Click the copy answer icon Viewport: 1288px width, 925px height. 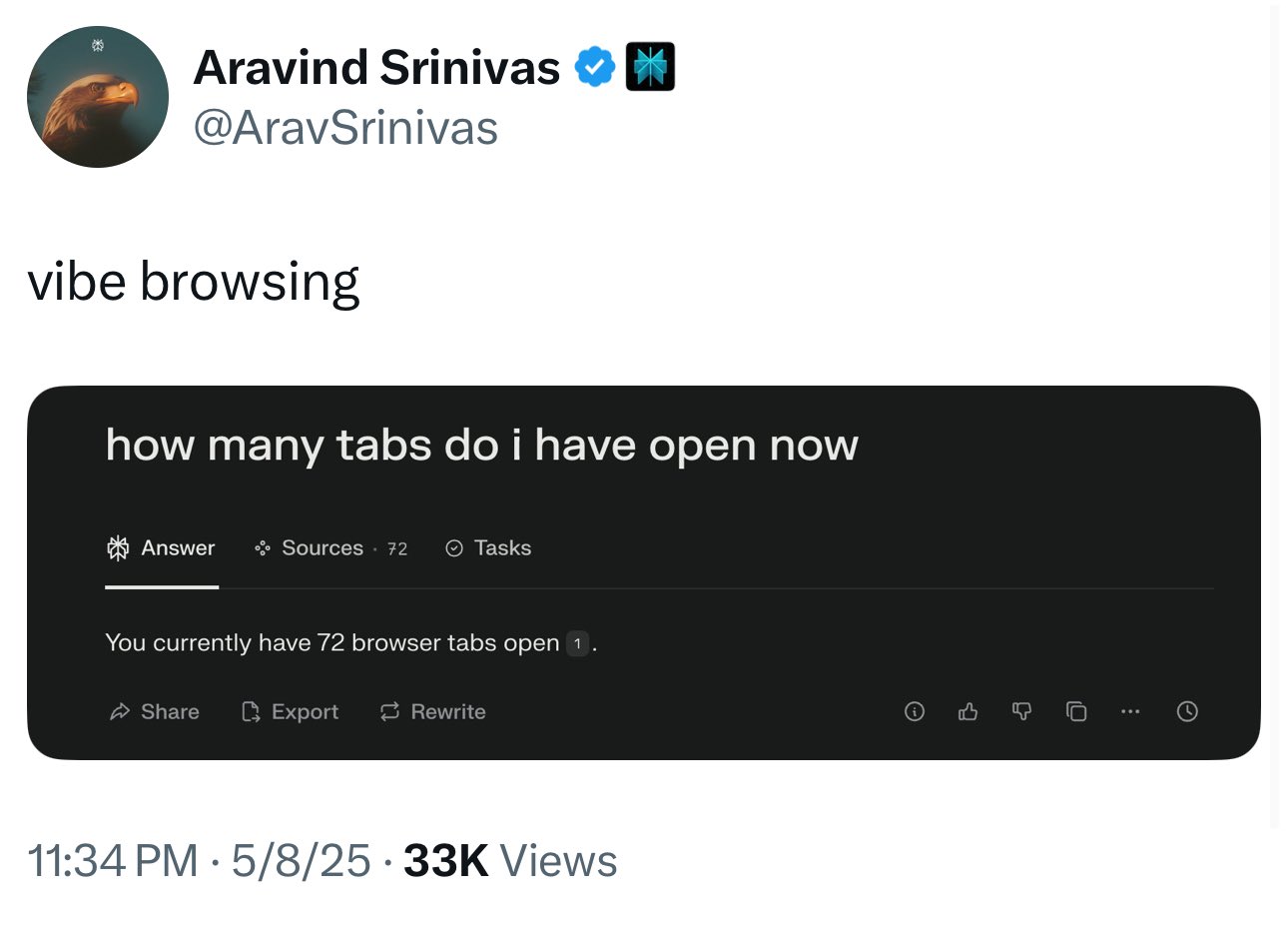[x=1076, y=711]
